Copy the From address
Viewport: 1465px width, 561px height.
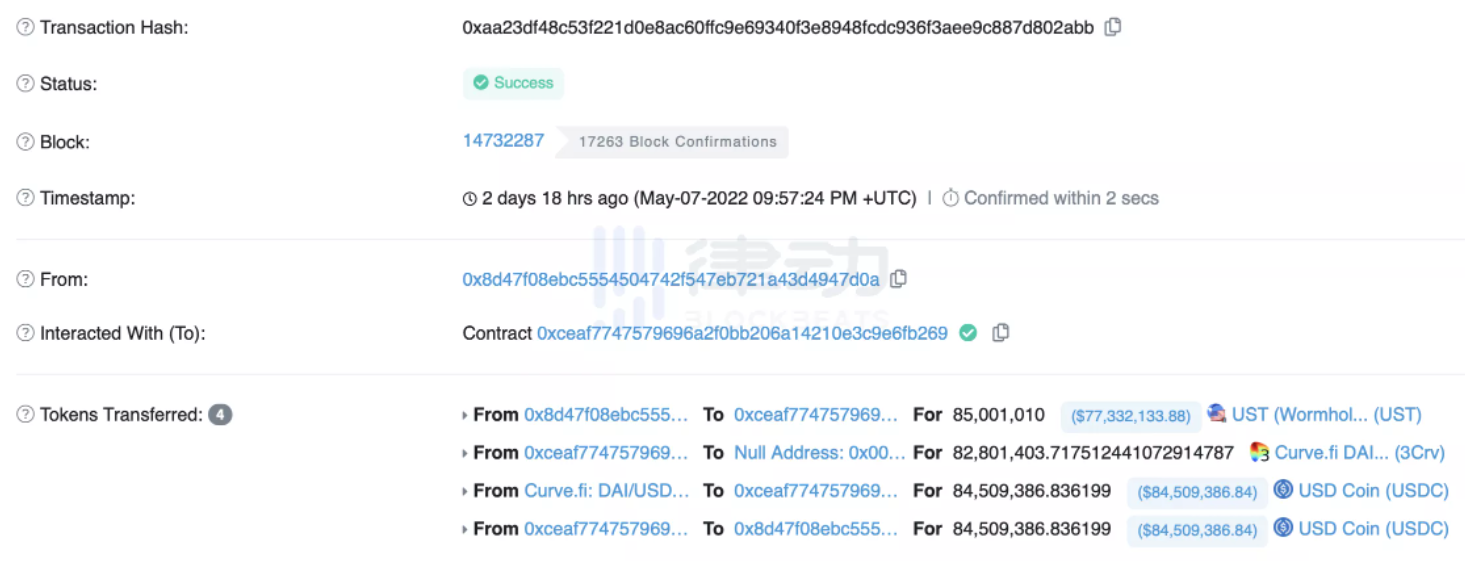click(x=898, y=280)
